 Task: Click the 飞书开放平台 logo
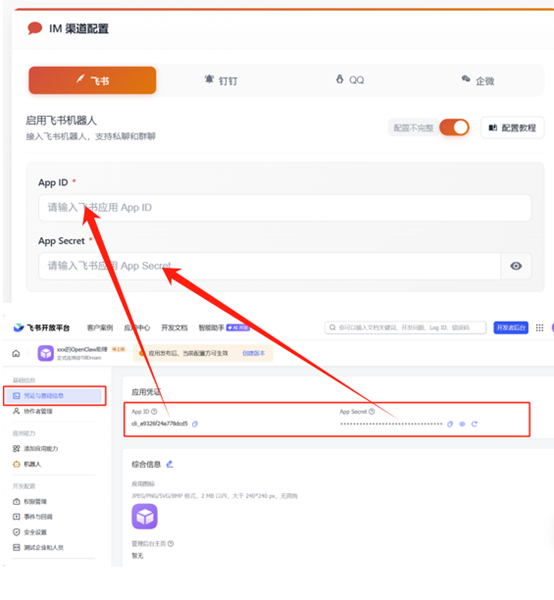click(42, 328)
